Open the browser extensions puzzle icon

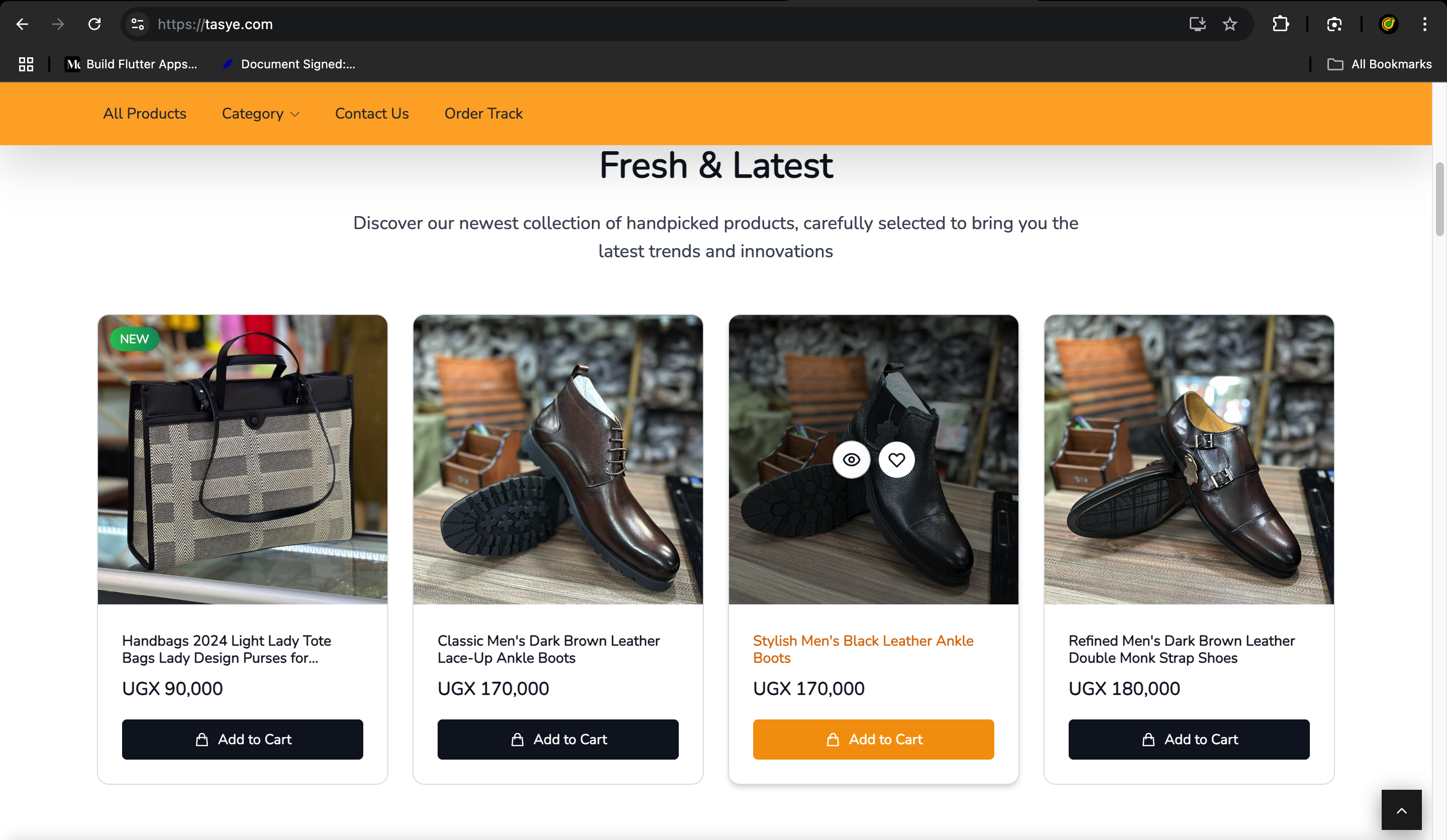click(x=1280, y=24)
